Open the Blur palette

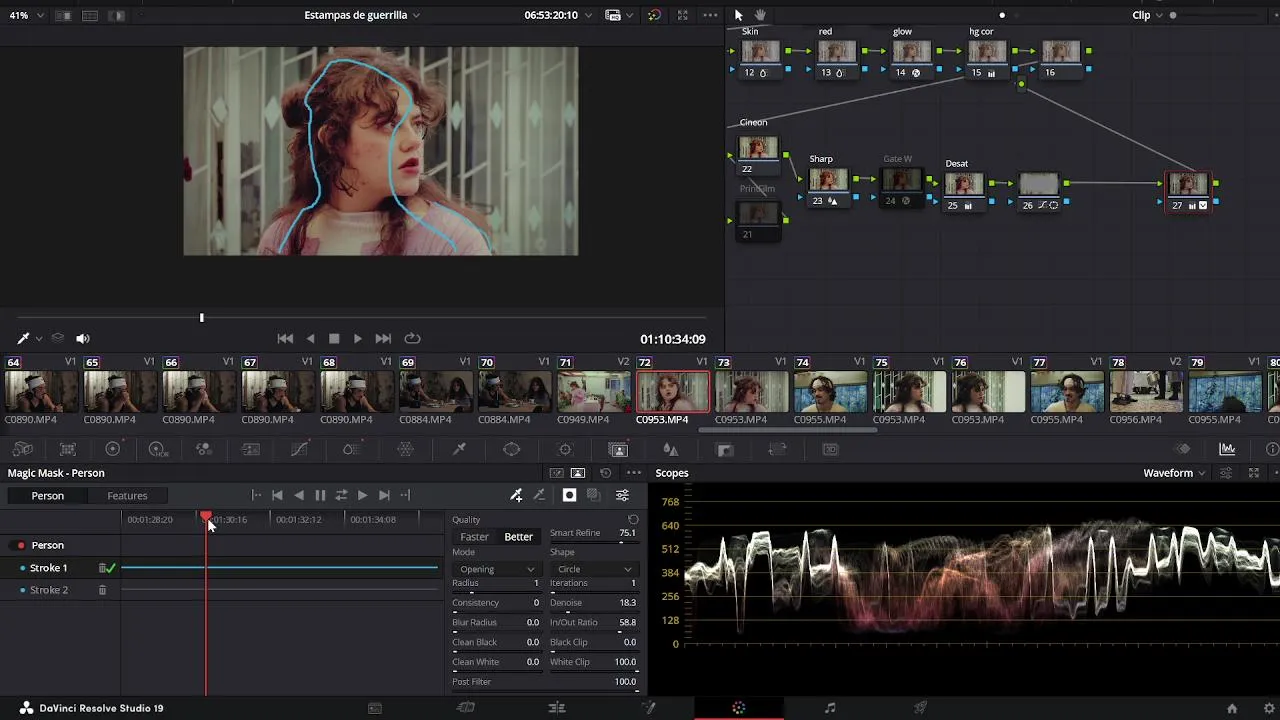coord(671,450)
